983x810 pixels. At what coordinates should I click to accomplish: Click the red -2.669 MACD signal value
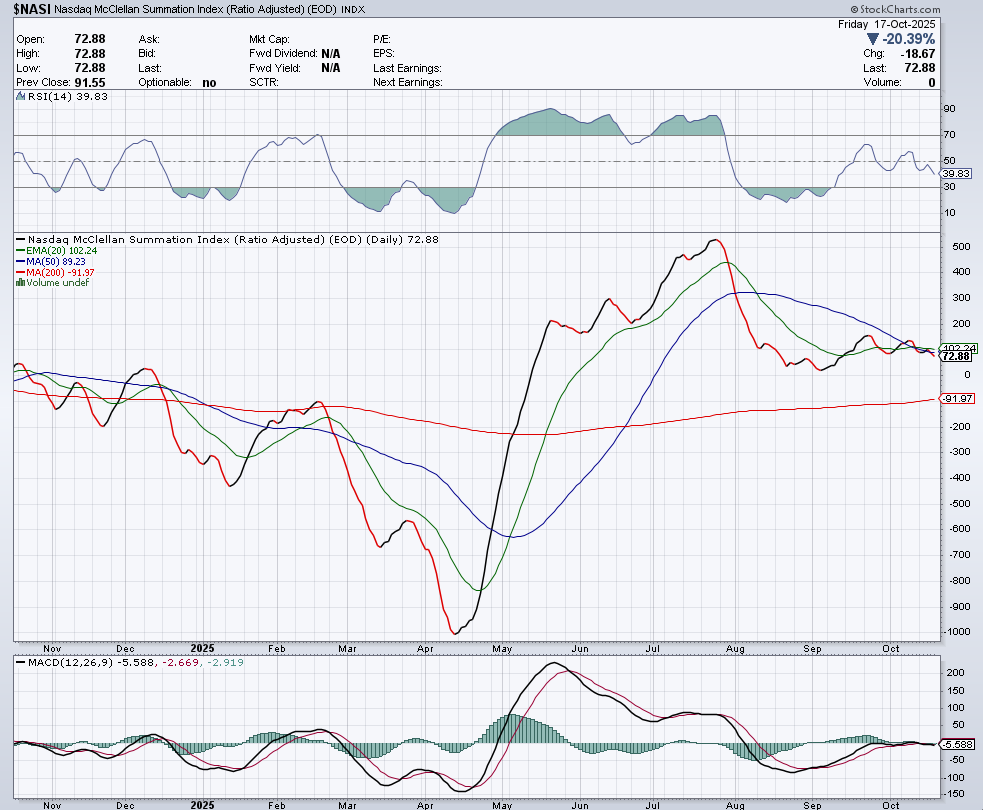click(x=181, y=663)
